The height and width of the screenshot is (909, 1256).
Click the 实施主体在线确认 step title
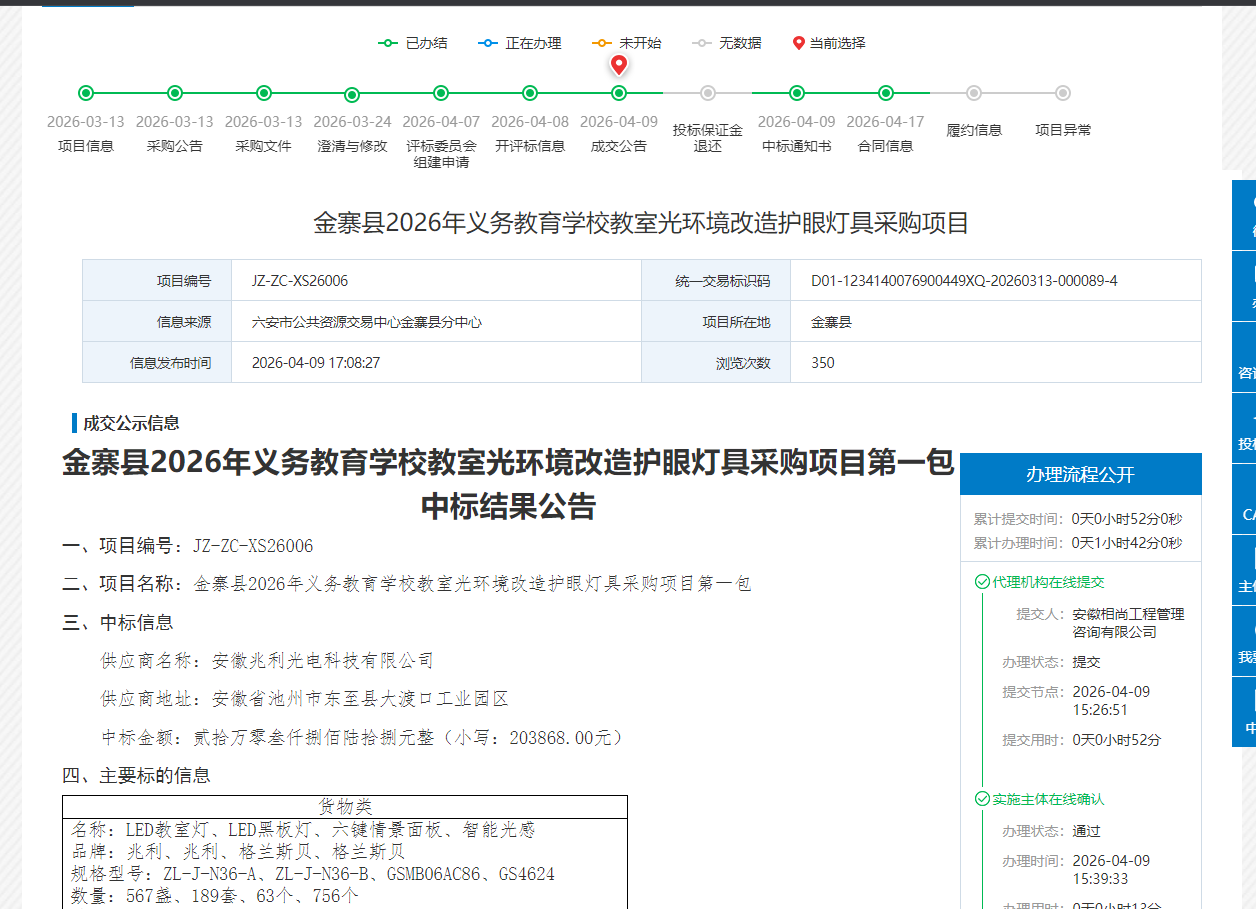point(1048,799)
